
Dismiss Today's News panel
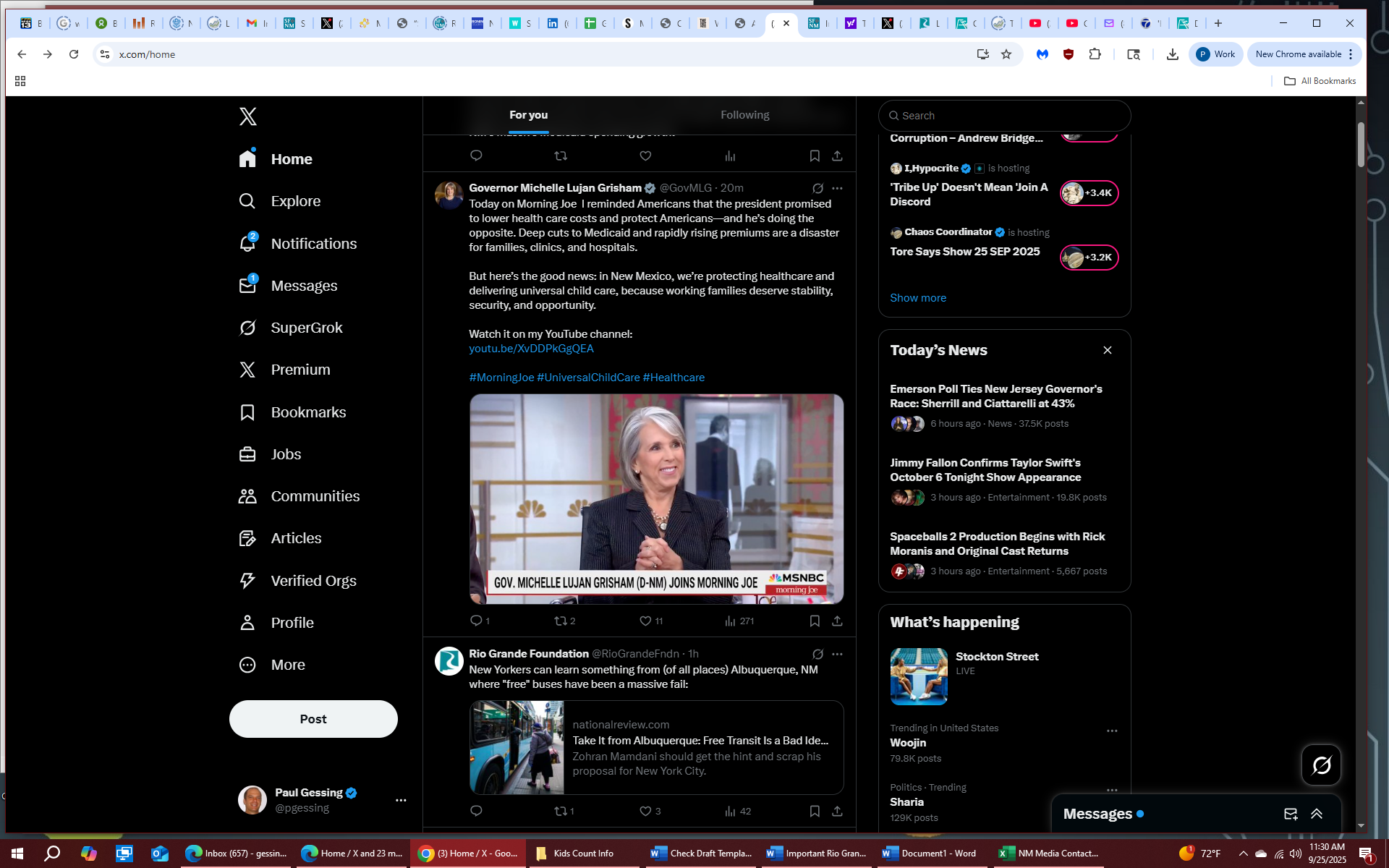1107,350
